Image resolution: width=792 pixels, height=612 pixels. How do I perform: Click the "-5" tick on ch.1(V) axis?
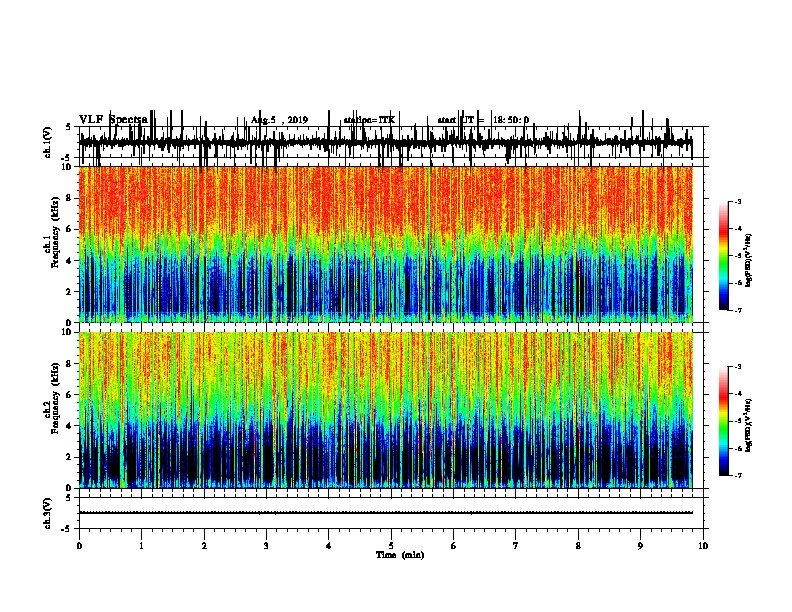click(x=67, y=158)
